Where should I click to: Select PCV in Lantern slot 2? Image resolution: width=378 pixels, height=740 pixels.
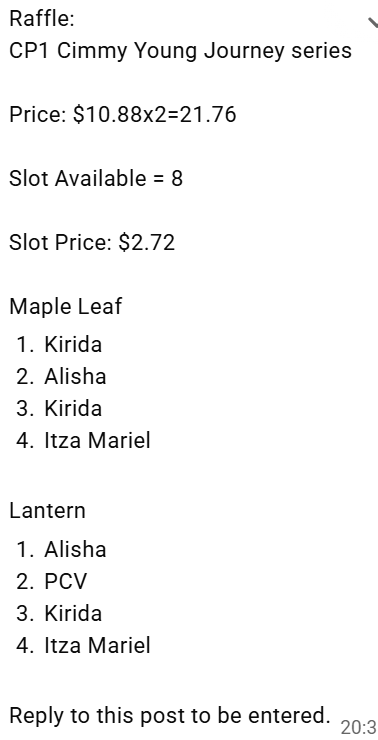pos(66,581)
